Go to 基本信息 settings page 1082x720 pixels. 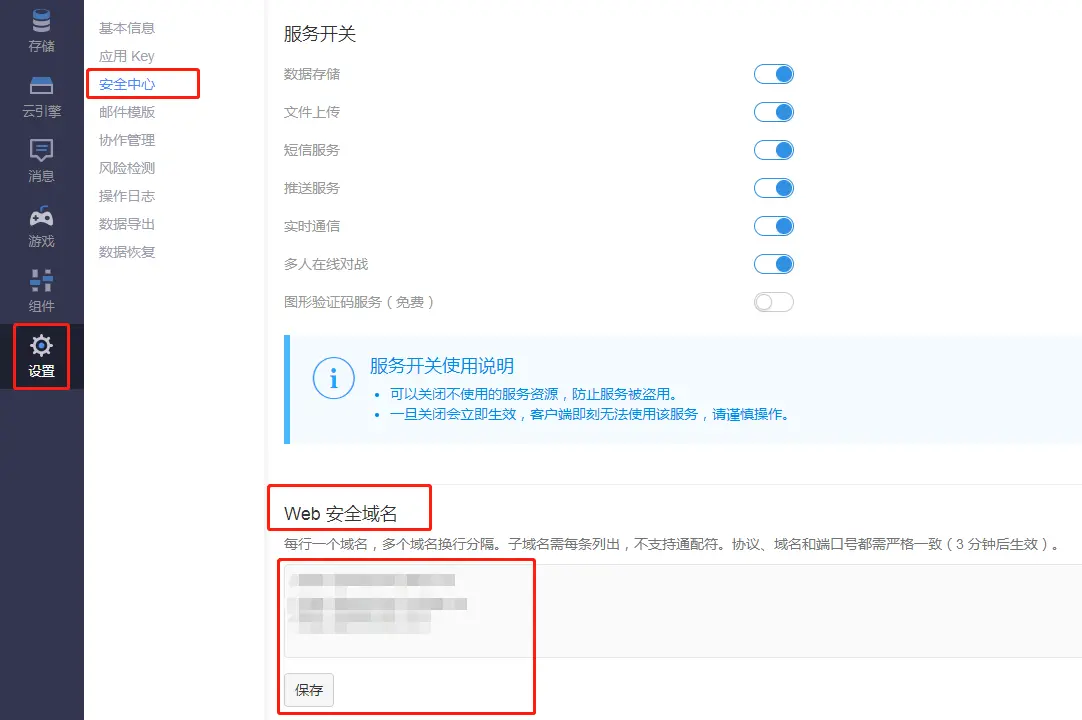[127, 28]
